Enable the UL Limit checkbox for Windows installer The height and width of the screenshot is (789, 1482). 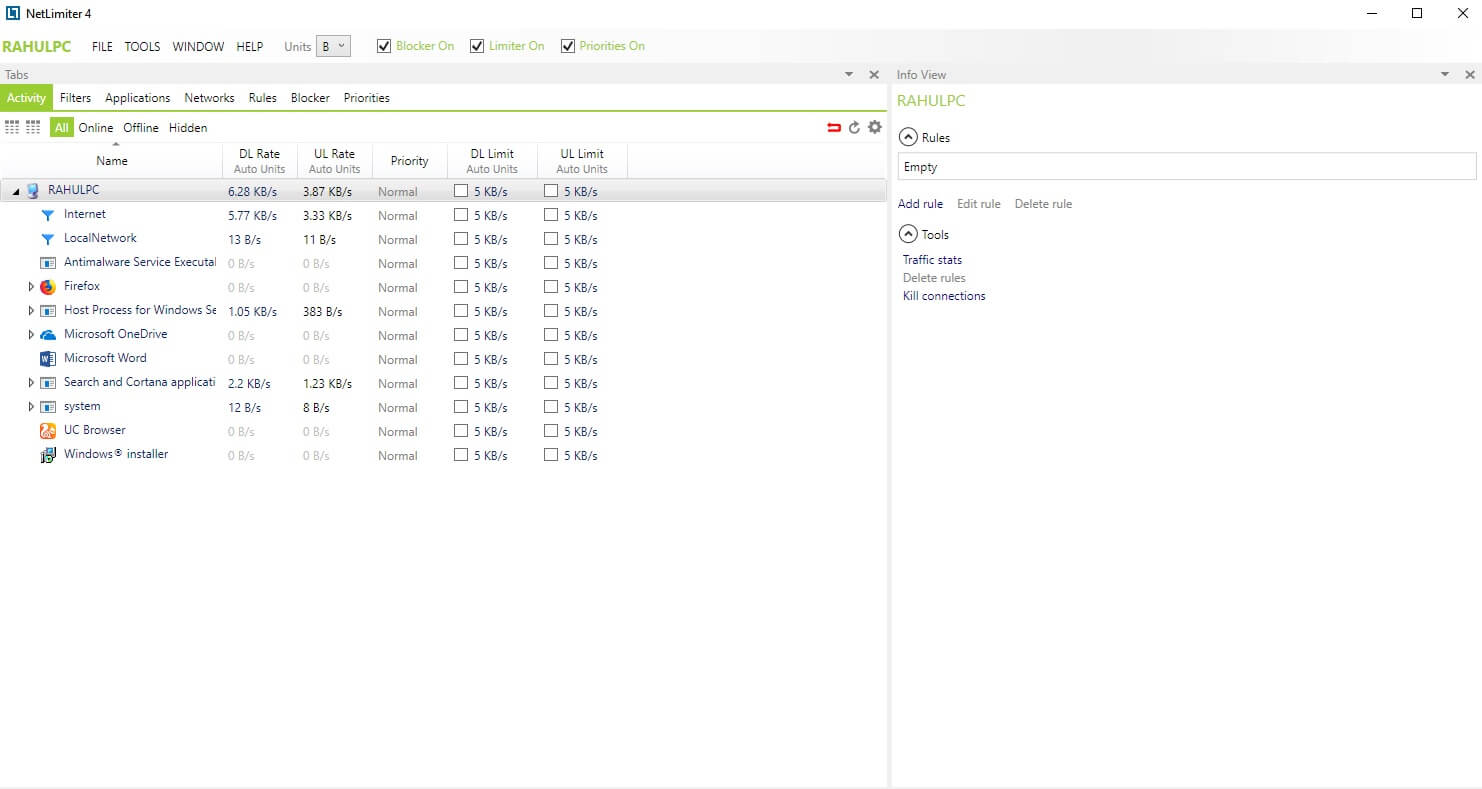pos(551,454)
